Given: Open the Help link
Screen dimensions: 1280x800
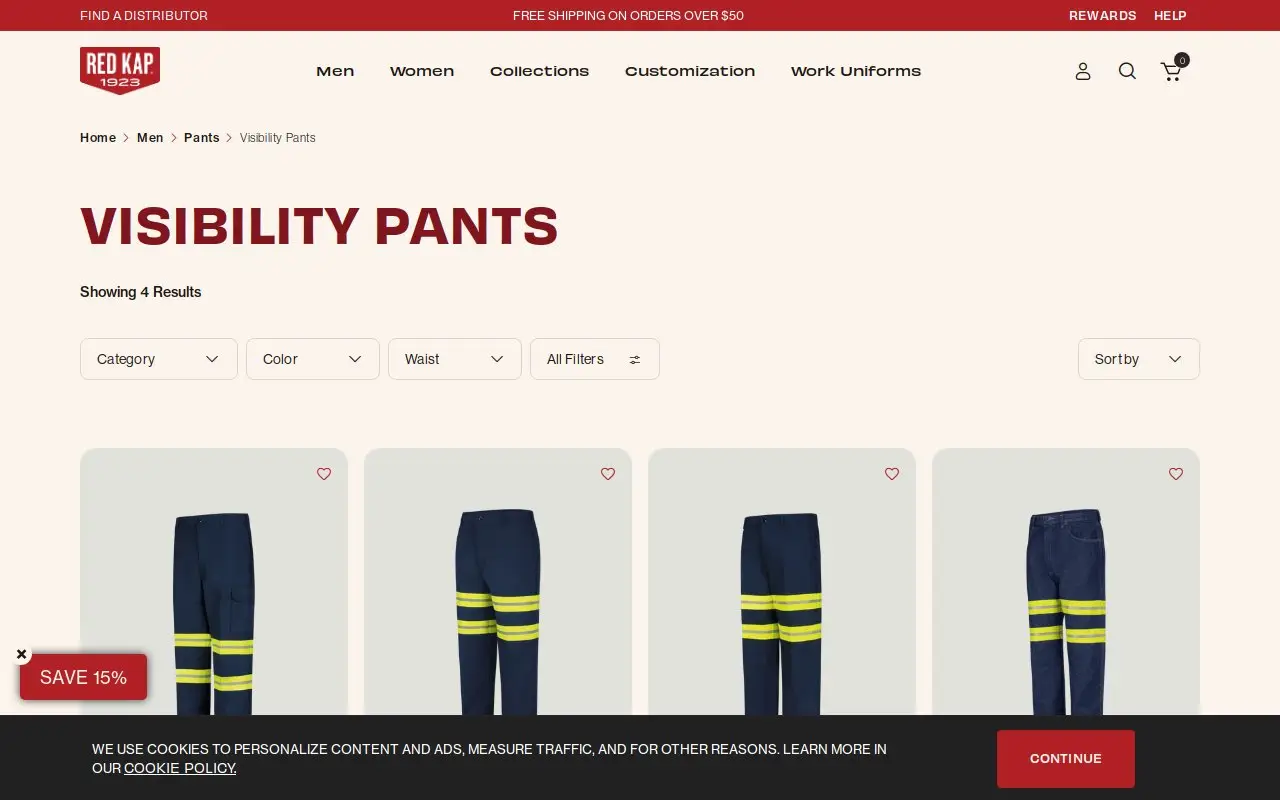Looking at the screenshot, I should 1170,16.
